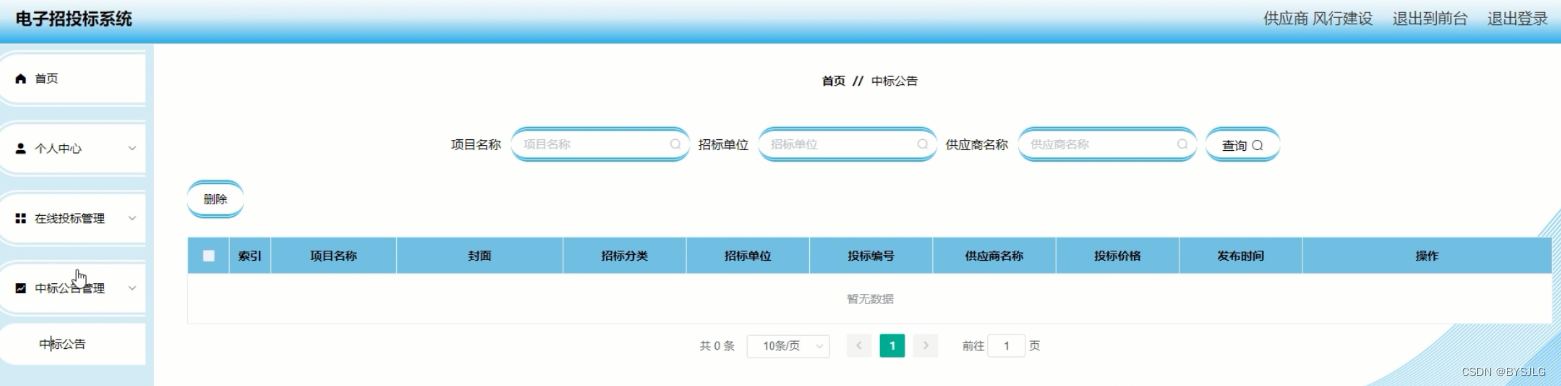The height and width of the screenshot is (386, 1561).
Task: Click the 前往 page number input box
Action: 1006,346
